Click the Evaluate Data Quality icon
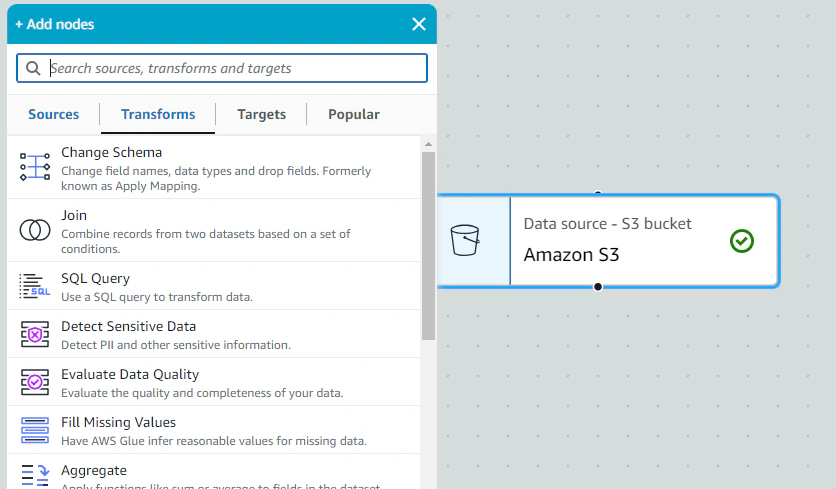The image size is (836, 489). (35, 382)
